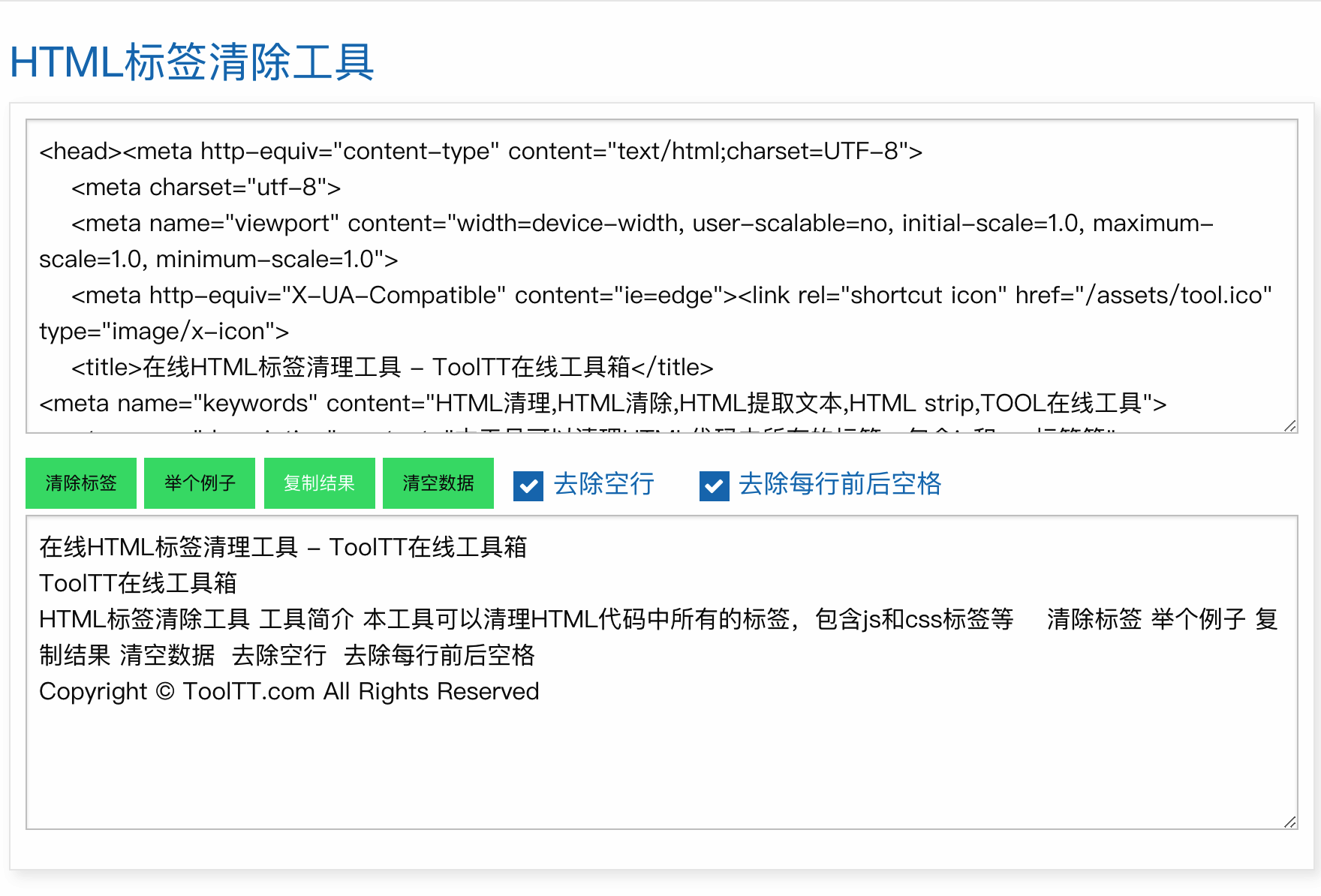
Task: Clear data with 清空数据 button
Action: (438, 483)
